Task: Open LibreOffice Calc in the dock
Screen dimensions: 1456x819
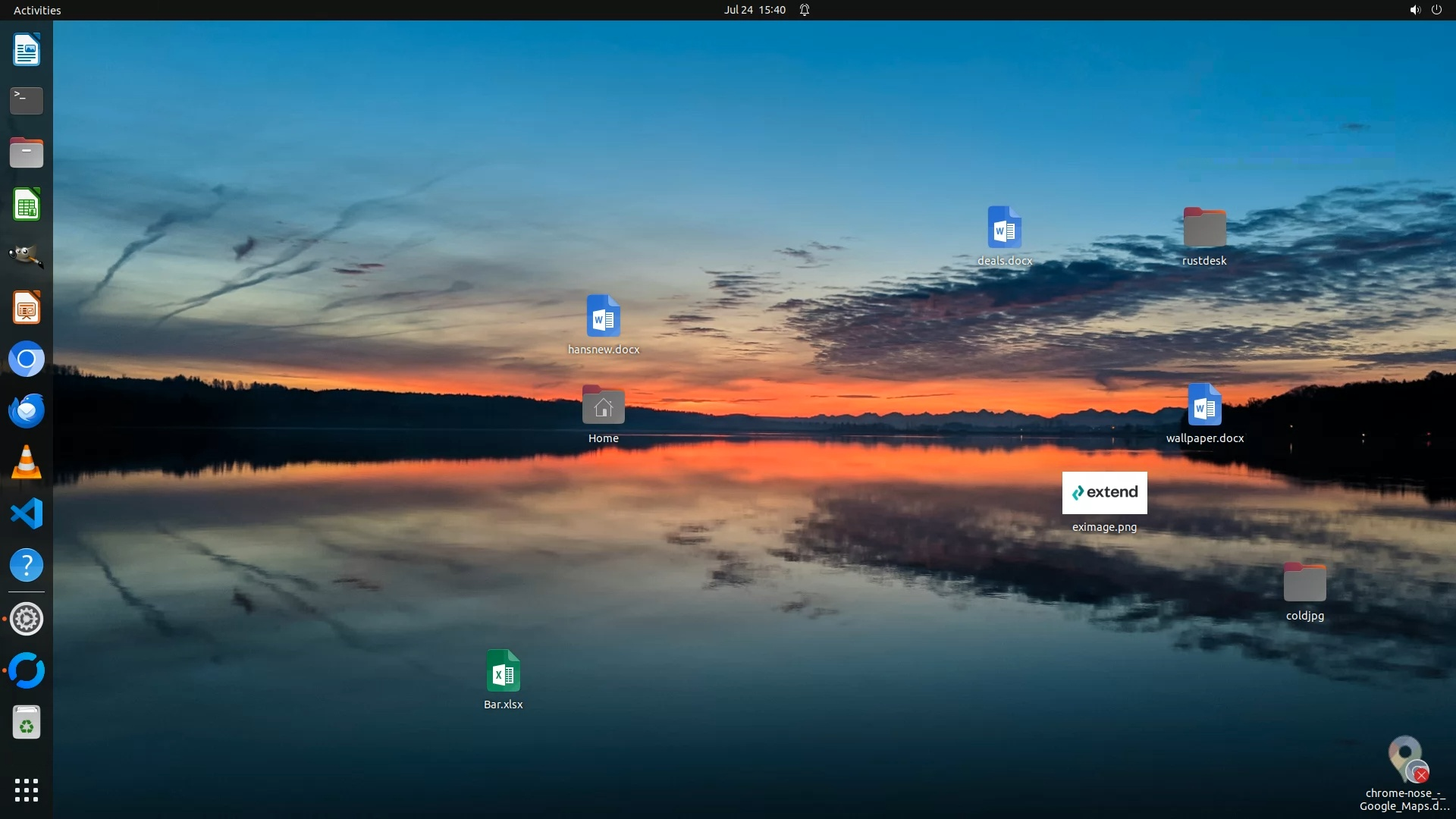Action: [27, 205]
